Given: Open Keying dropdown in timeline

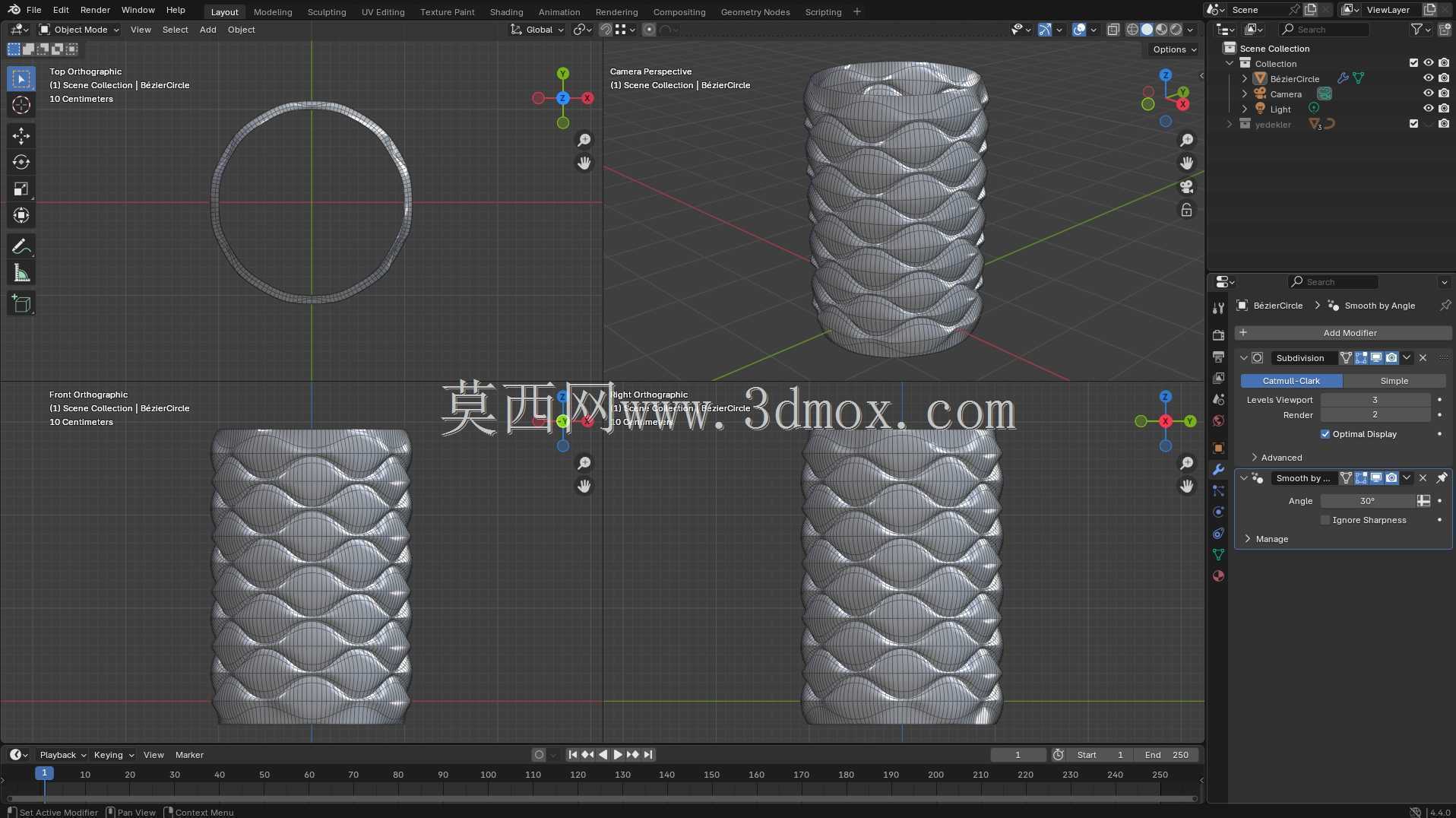Looking at the screenshot, I should (114, 755).
